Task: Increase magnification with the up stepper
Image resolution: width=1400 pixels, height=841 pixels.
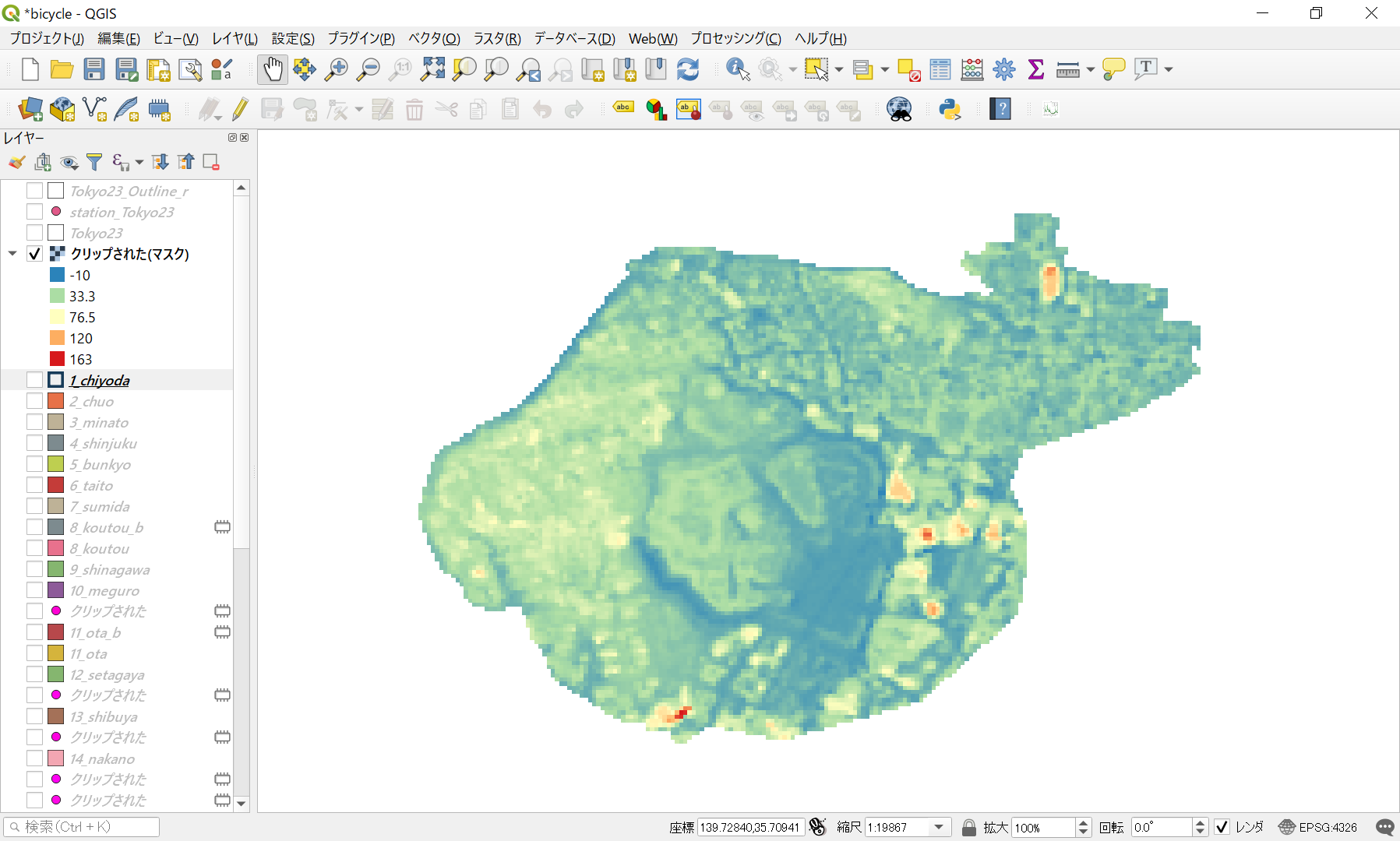Action: coord(1083,822)
